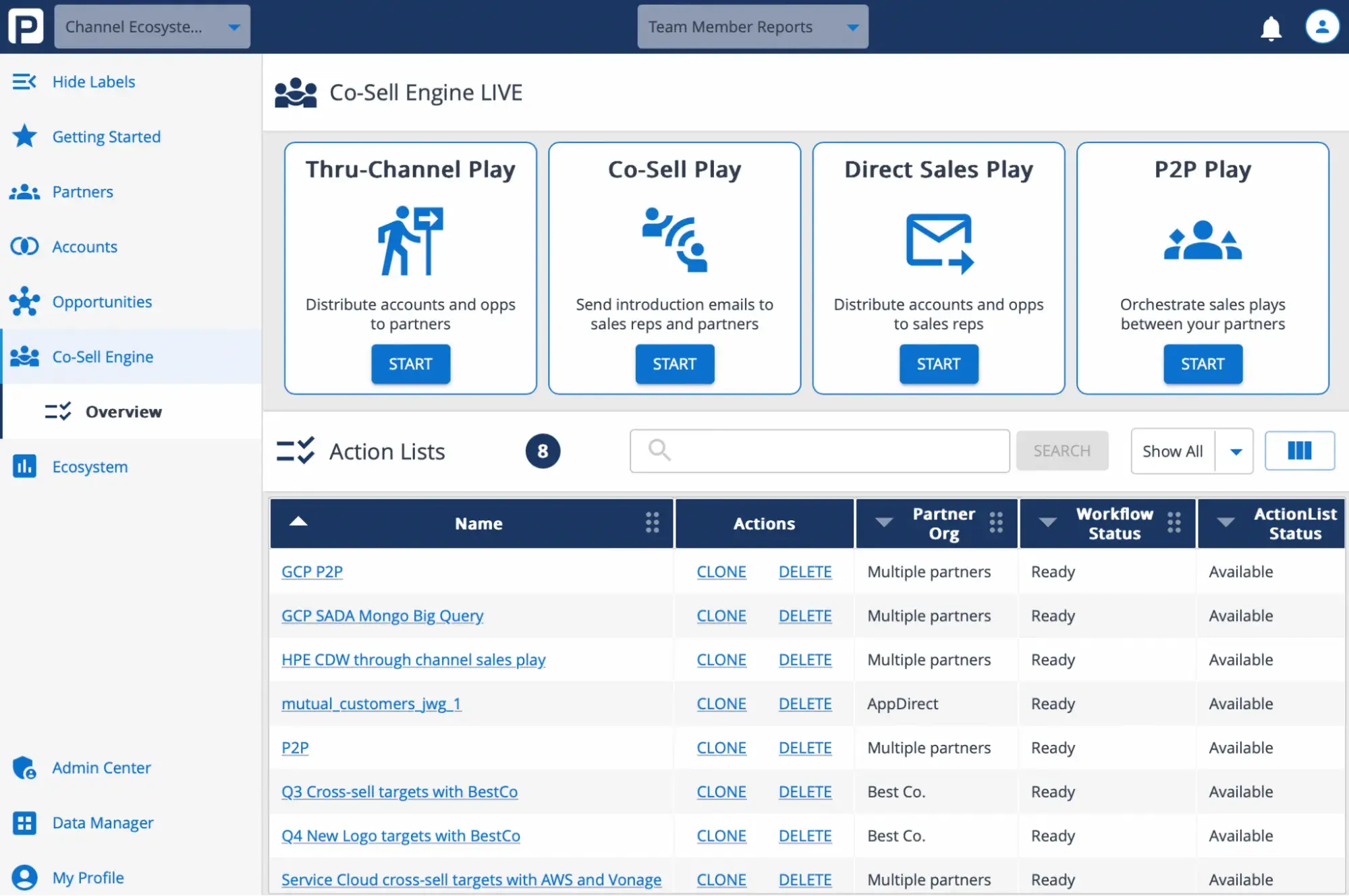Toggle Workflow Status column sort arrow
The height and width of the screenshot is (896, 1349).
pyautogui.click(x=1047, y=522)
